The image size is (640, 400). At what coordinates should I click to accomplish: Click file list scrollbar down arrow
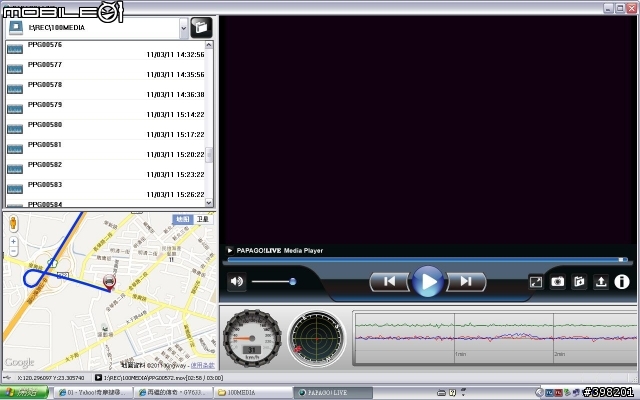(209, 202)
